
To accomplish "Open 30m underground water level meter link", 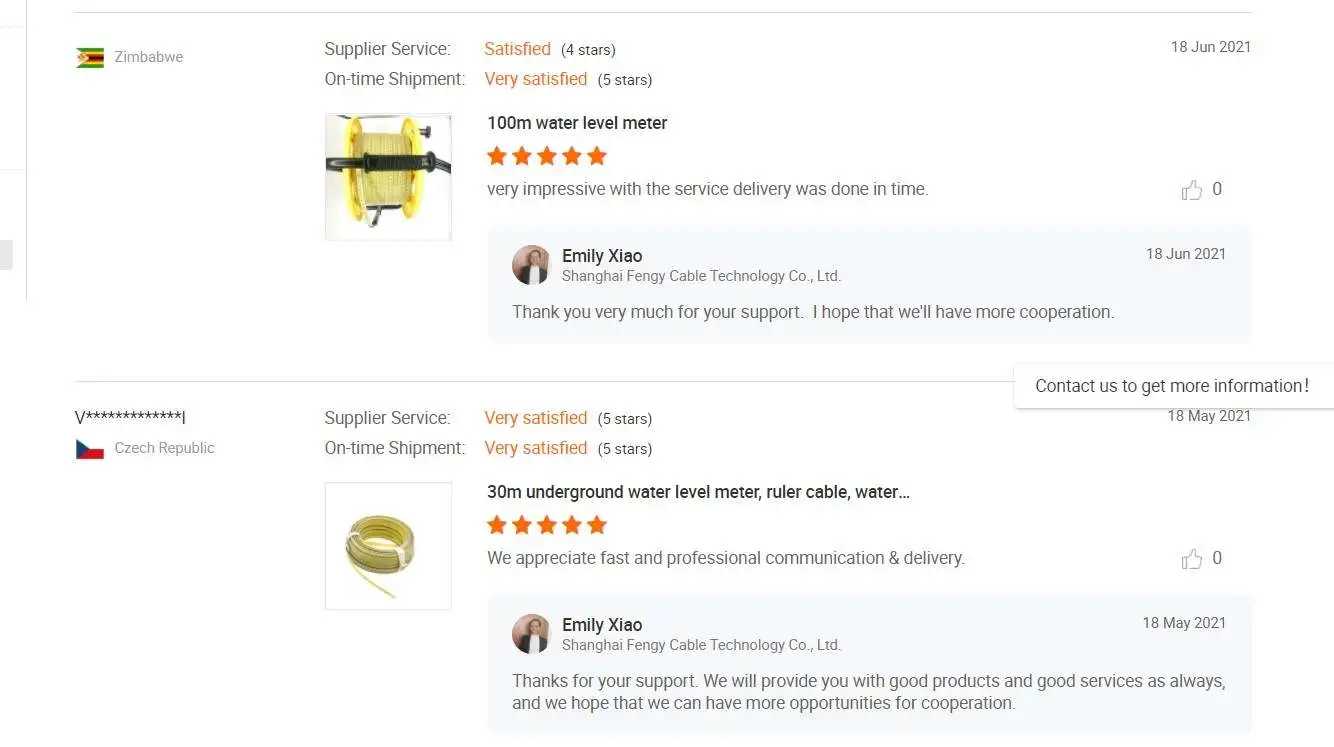I will 698,492.
